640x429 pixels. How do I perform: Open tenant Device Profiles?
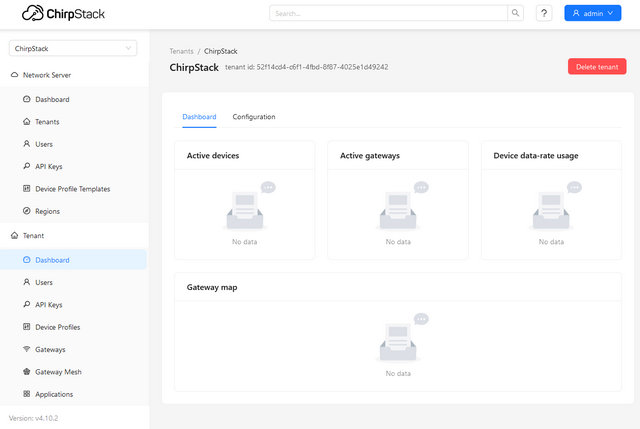tap(57, 327)
